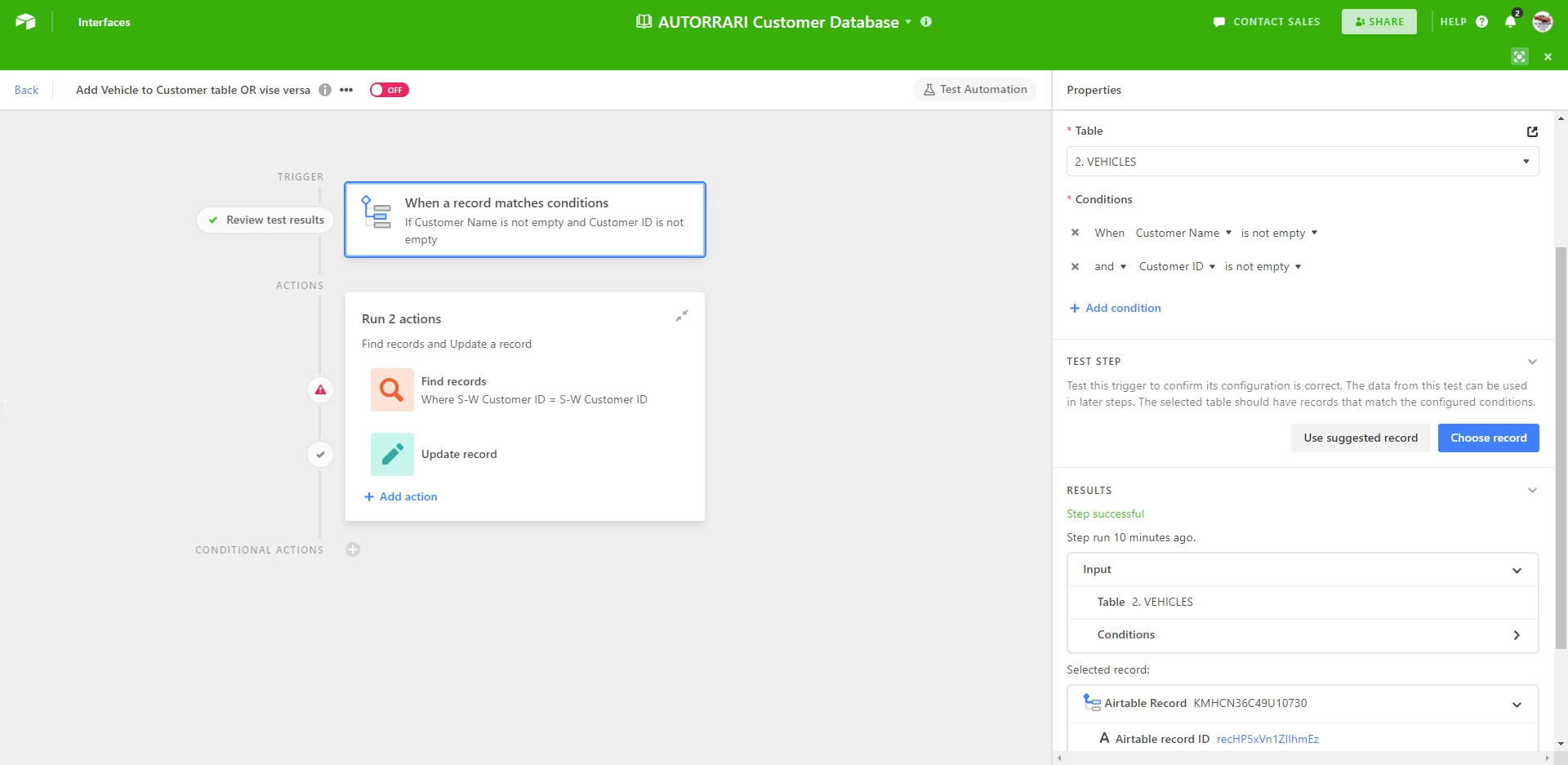Click the automation description info icon
1568x765 pixels.
pyautogui.click(x=325, y=90)
